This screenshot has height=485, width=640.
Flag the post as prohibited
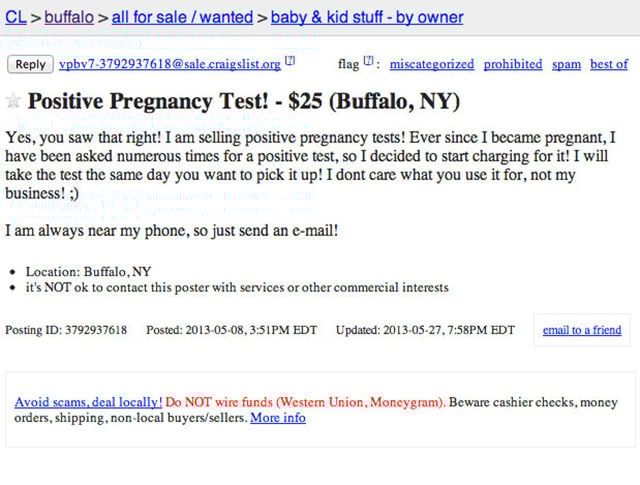coord(512,64)
